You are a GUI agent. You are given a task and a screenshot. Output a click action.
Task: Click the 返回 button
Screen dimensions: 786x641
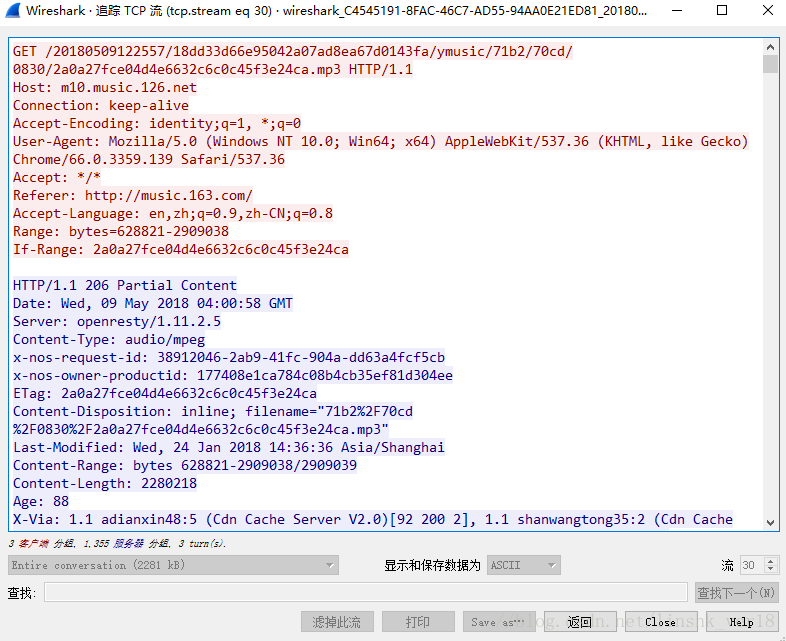[580, 622]
